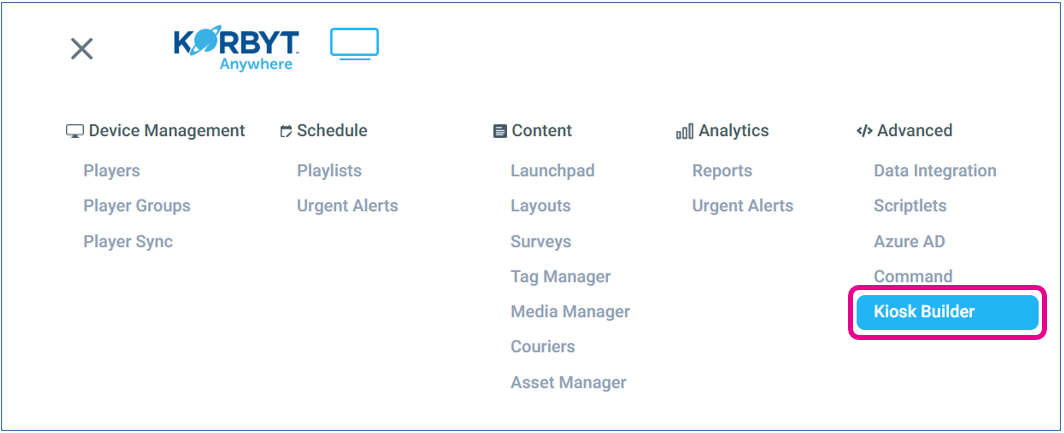Go to Player Groups
Image resolution: width=1064 pixels, height=433 pixels.
(137, 206)
